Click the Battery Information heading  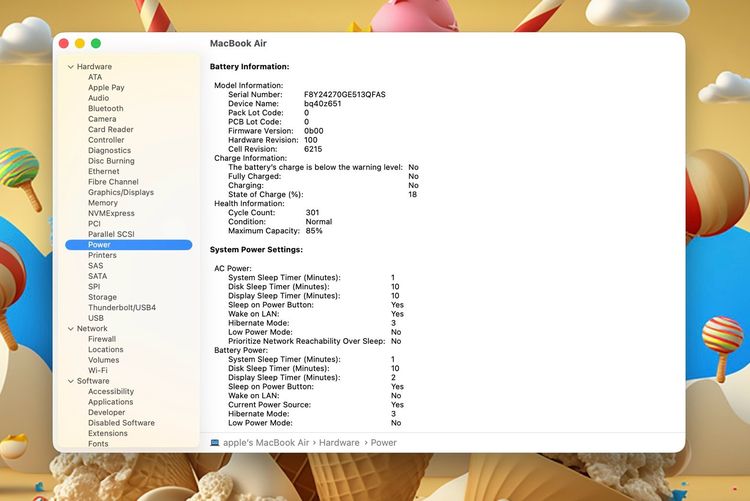(x=249, y=67)
